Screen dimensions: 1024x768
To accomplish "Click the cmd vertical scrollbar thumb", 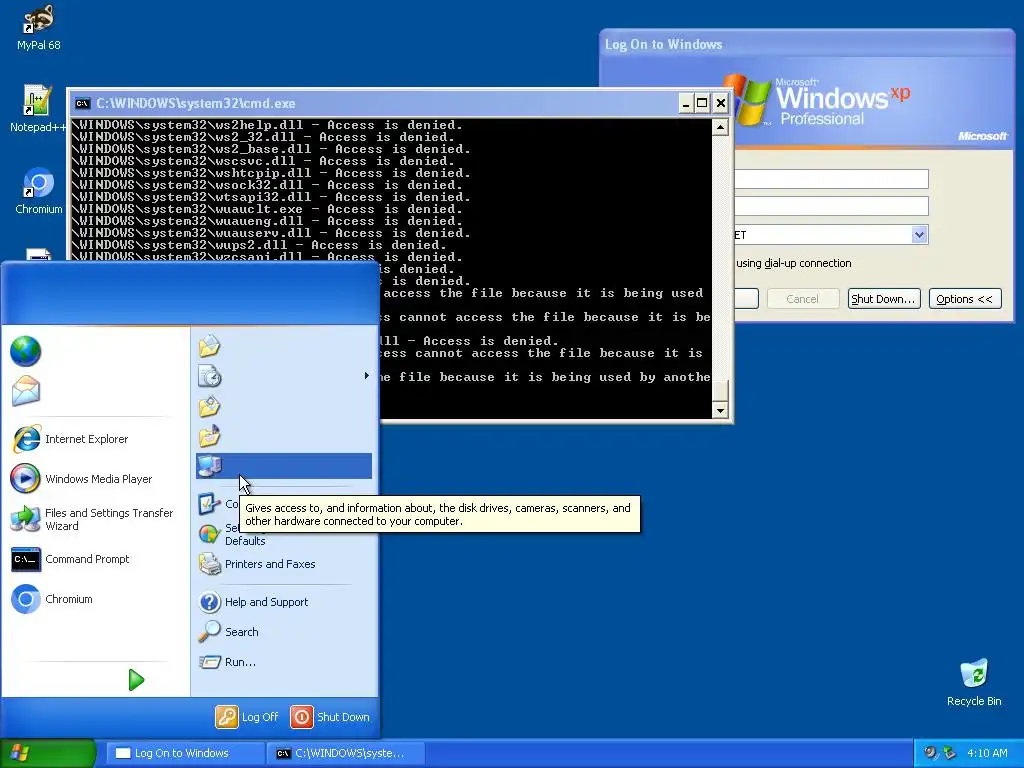I will 720,391.
